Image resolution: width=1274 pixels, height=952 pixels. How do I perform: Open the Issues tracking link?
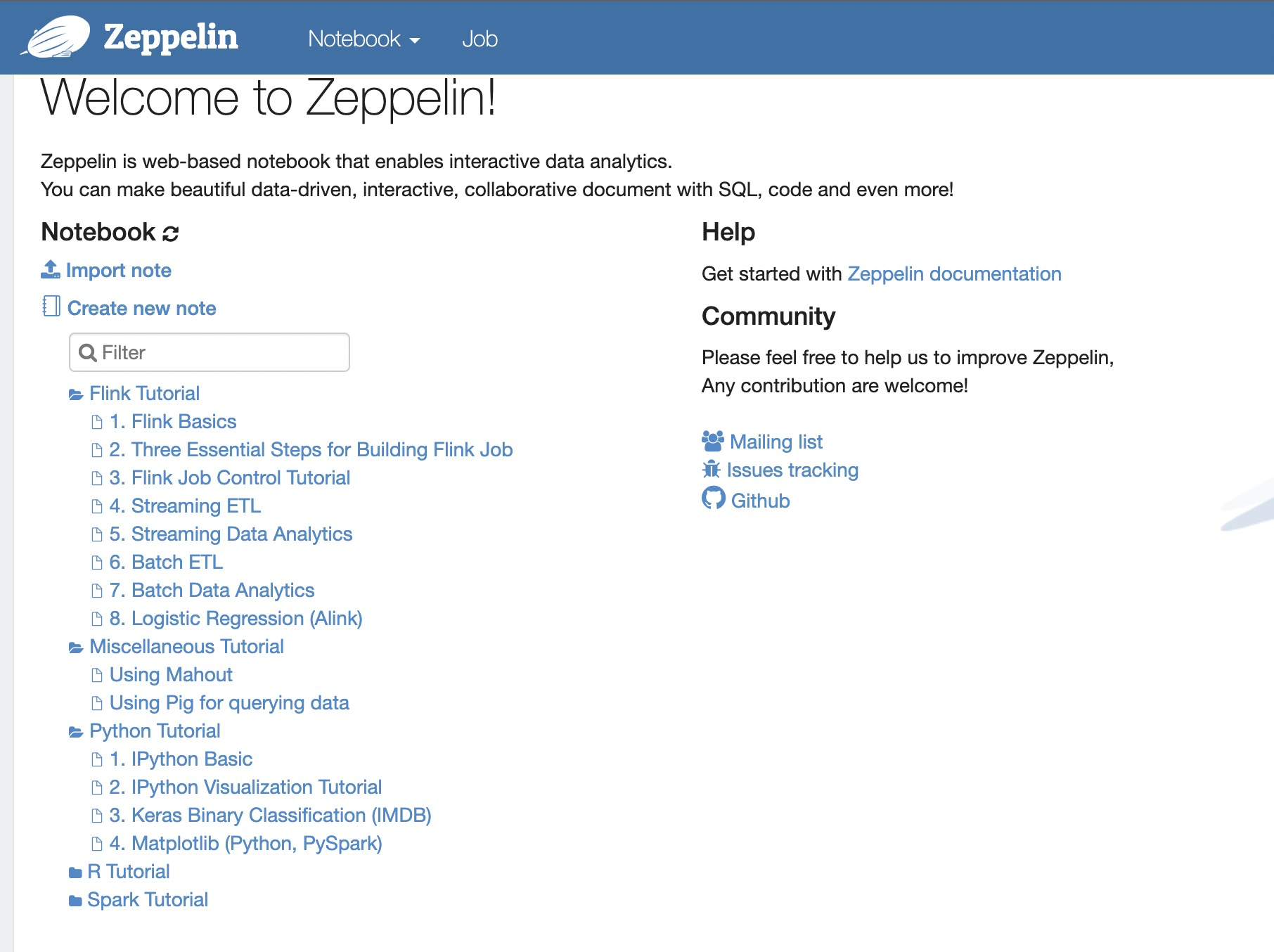pyautogui.click(x=792, y=470)
